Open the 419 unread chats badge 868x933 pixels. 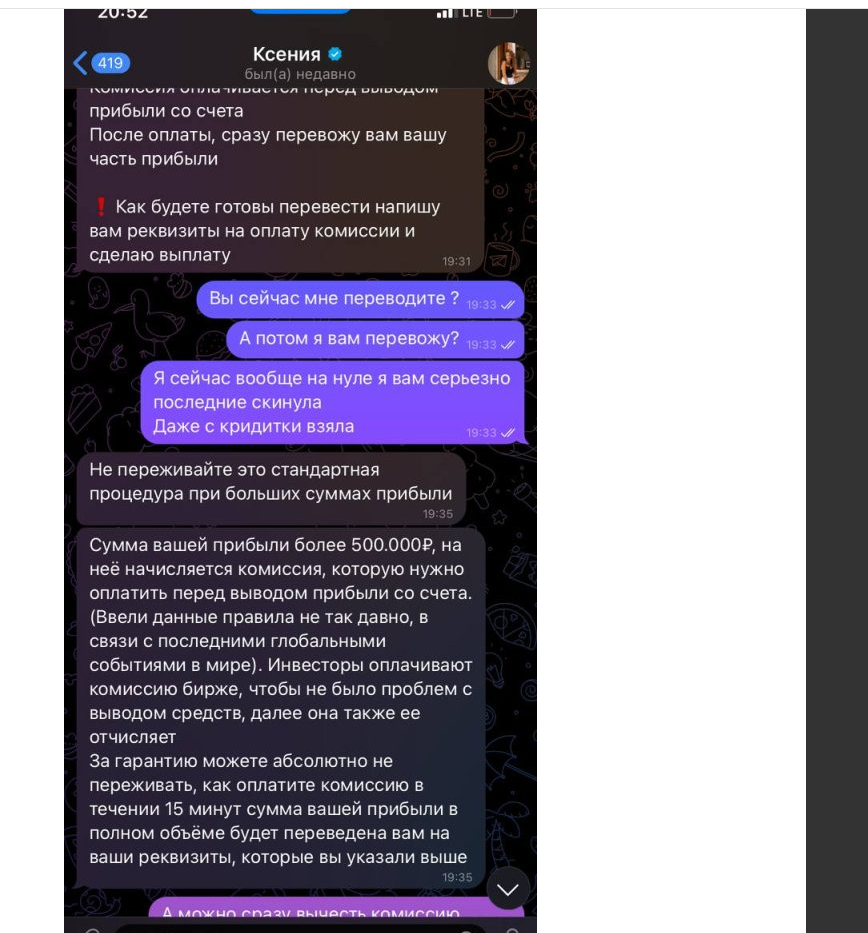(x=111, y=63)
